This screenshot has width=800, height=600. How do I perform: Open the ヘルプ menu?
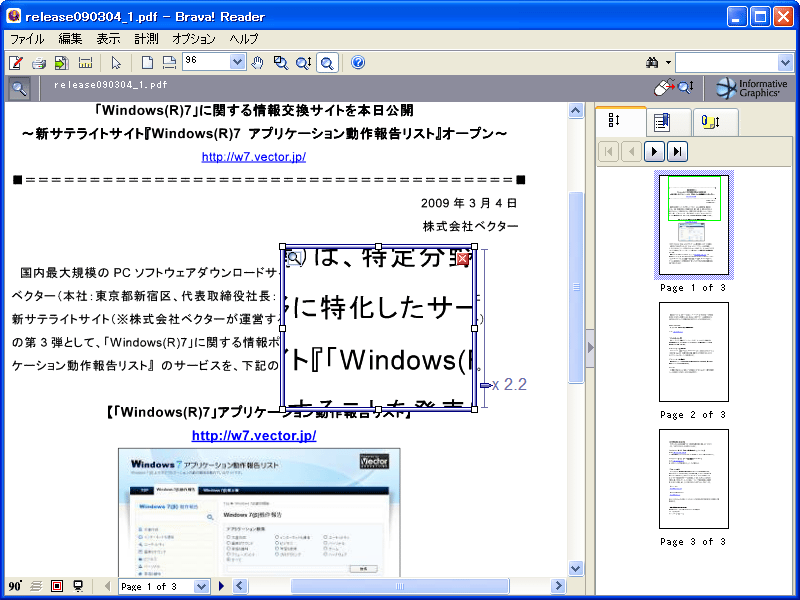[x=244, y=39]
